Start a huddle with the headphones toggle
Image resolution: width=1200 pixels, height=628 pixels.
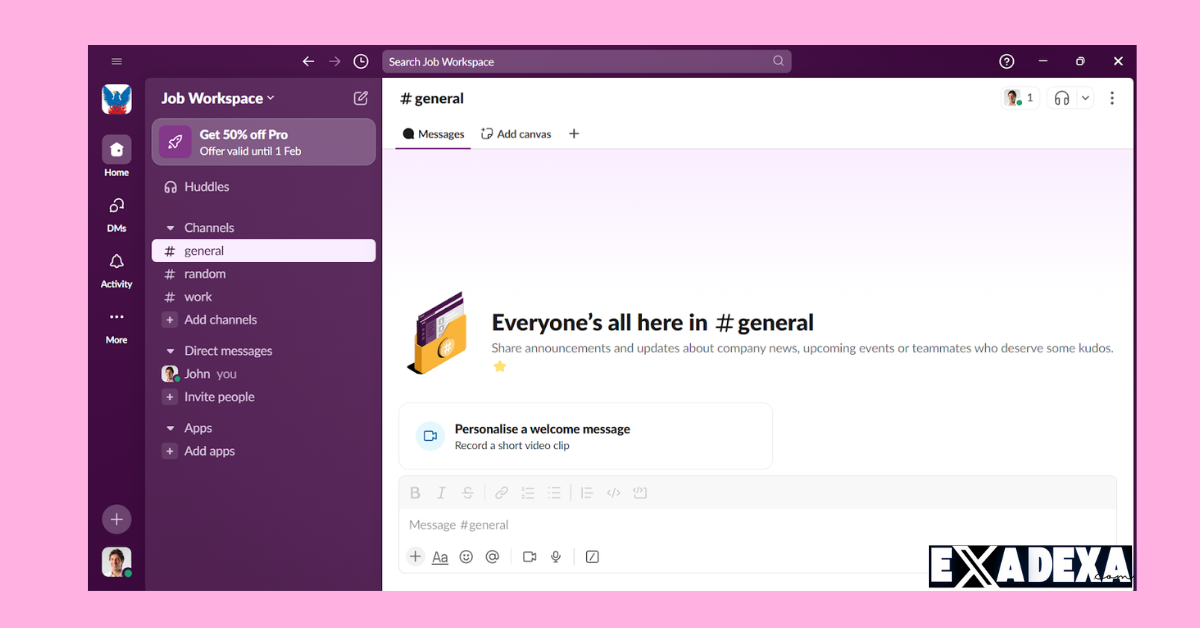[x=1060, y=97]
